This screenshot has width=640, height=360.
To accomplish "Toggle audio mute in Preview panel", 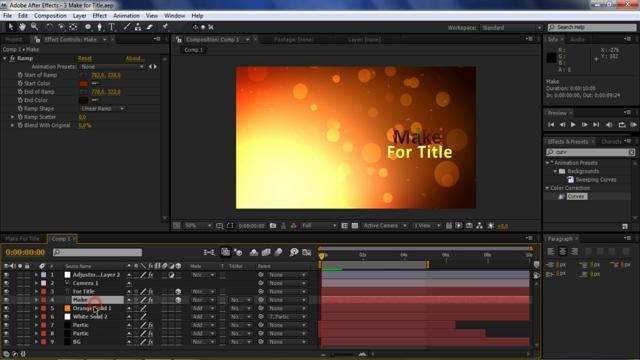I will pyautogui.click(x=609, y=125).
